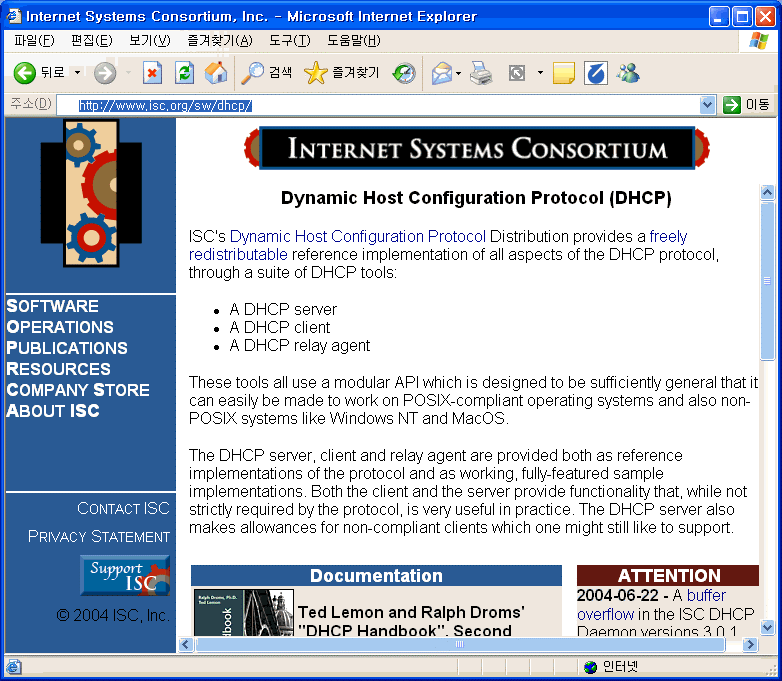
Task: Click the vertical scrollbar down arrow
Action: click(767, 627)
